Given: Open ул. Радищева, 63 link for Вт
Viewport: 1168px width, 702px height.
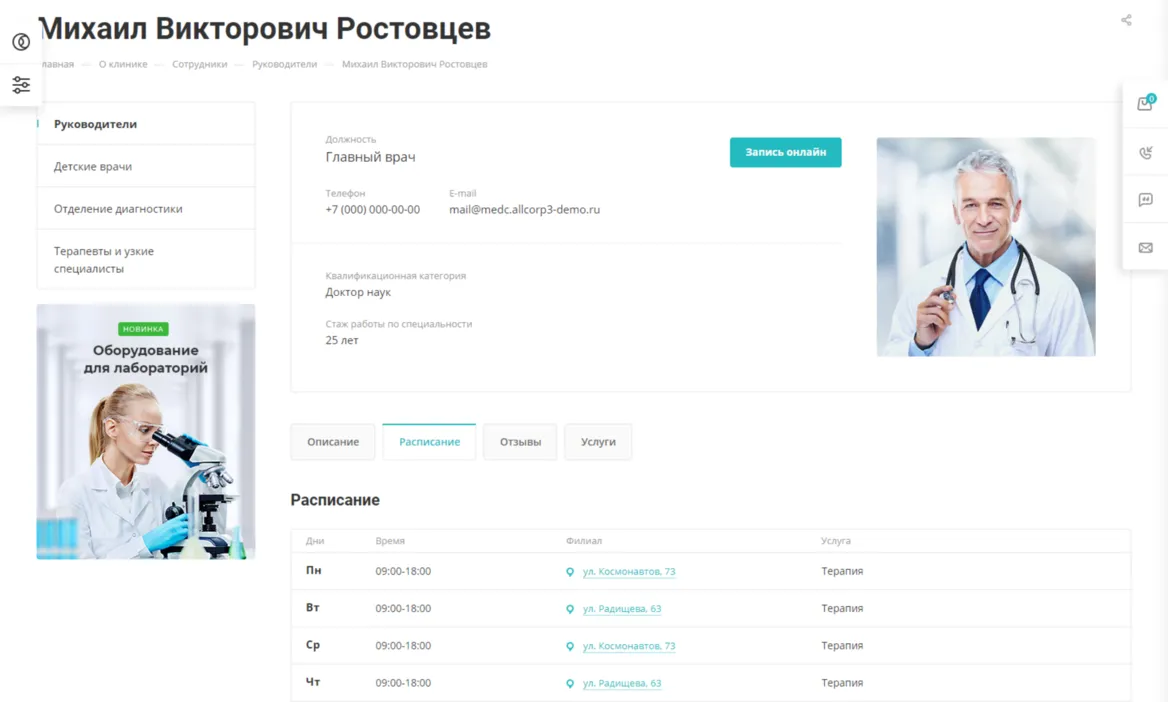Looking at the screenshot, I should click(x=622, y=609).
